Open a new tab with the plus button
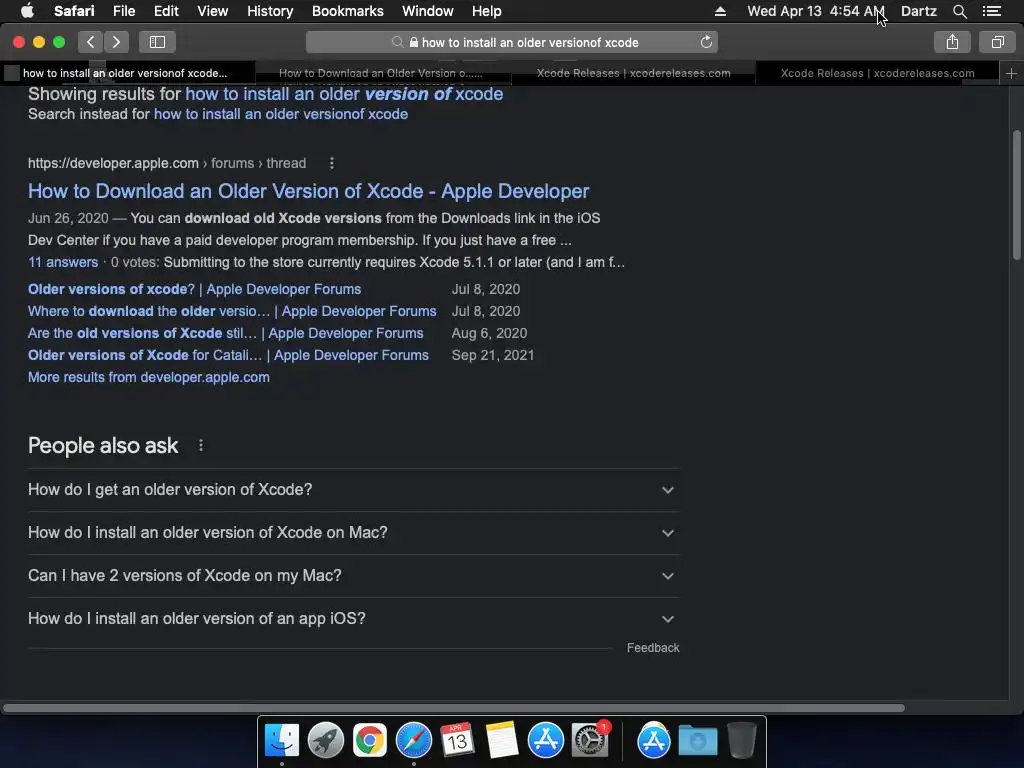The width and height of the screenshot is (1024, 768). (x=1011, y=73)
